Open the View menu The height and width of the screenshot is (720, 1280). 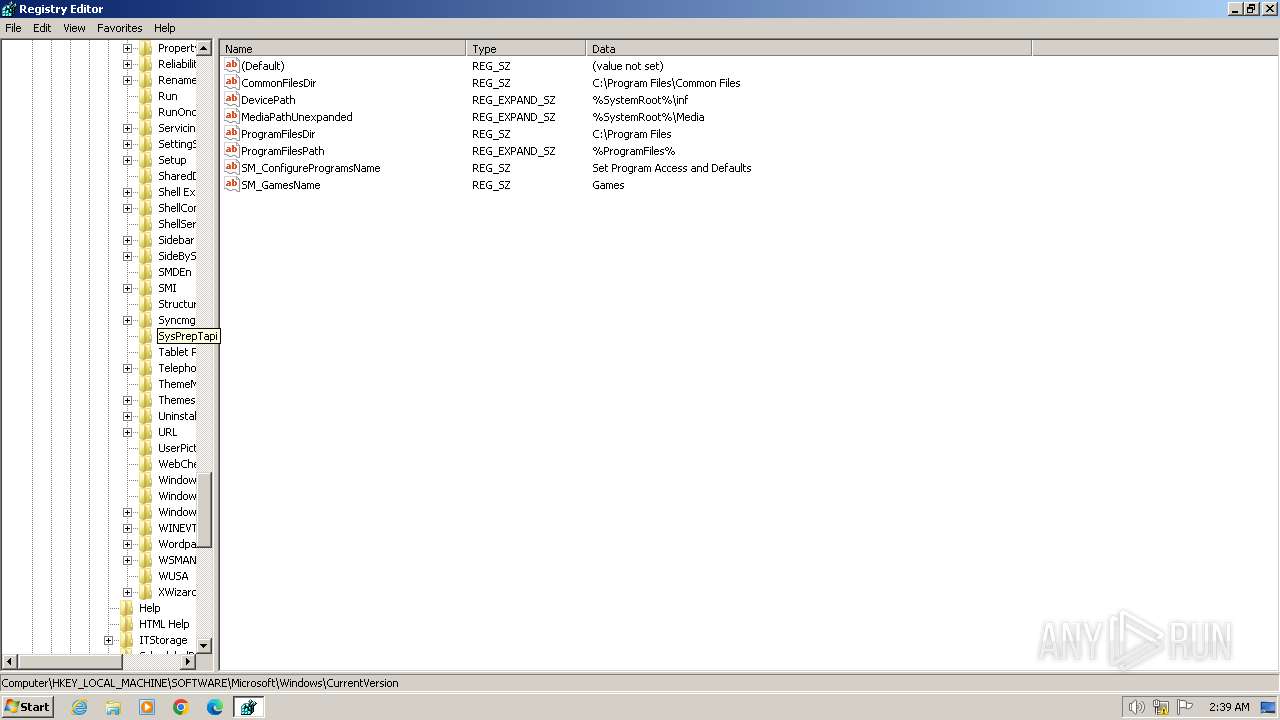point(74,28)
